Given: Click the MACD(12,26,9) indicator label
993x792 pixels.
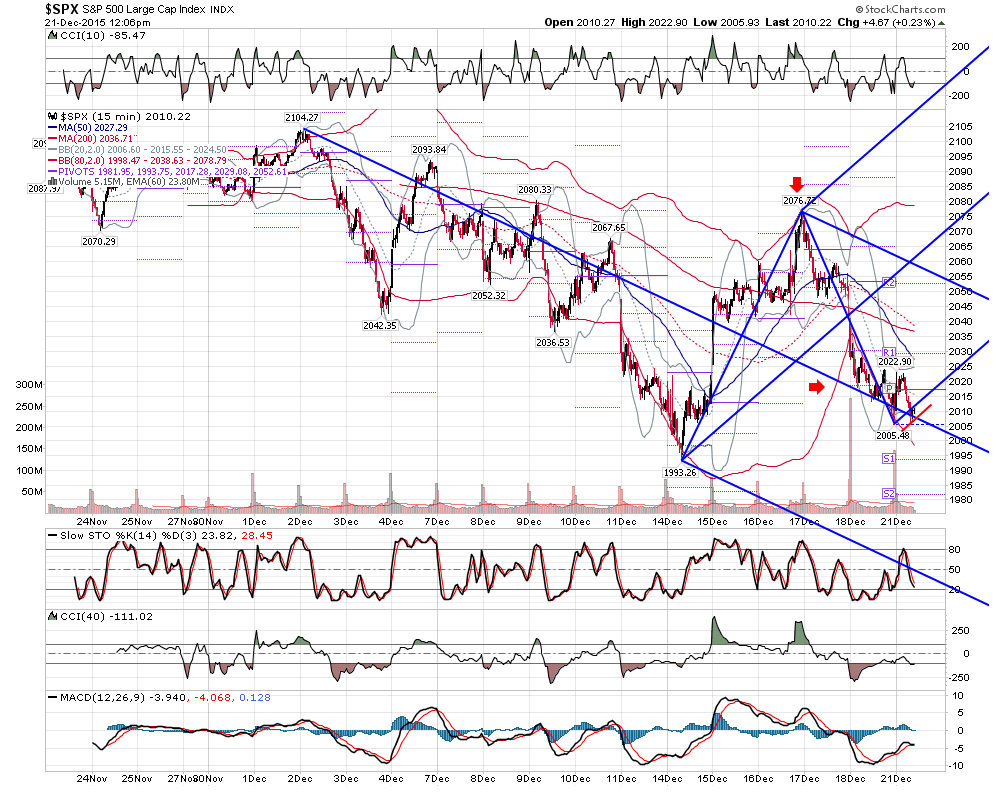Looking at the screenshot, I should pyautogui.click(x=104, y=698).
